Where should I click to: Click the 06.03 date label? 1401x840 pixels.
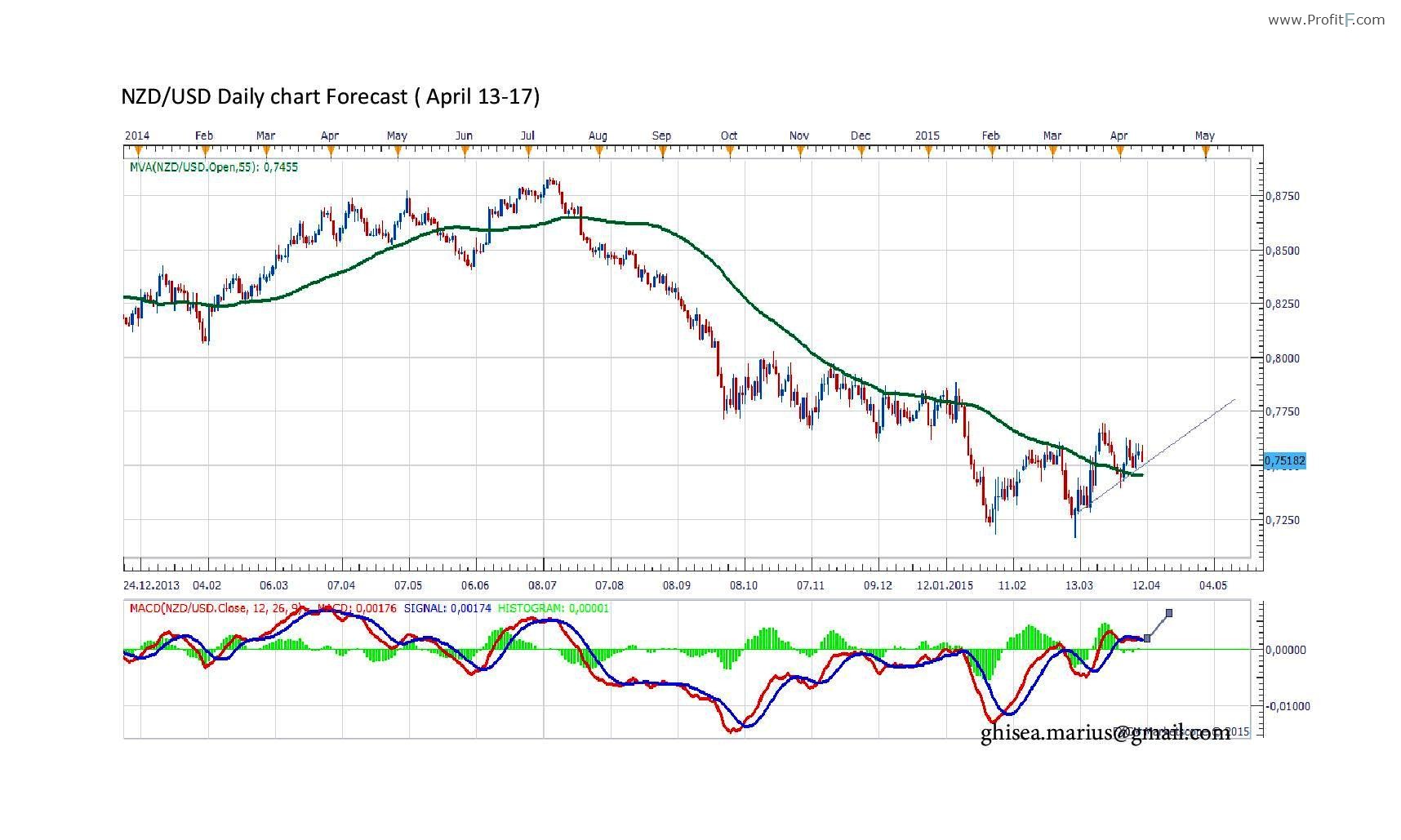click(274, 585)
